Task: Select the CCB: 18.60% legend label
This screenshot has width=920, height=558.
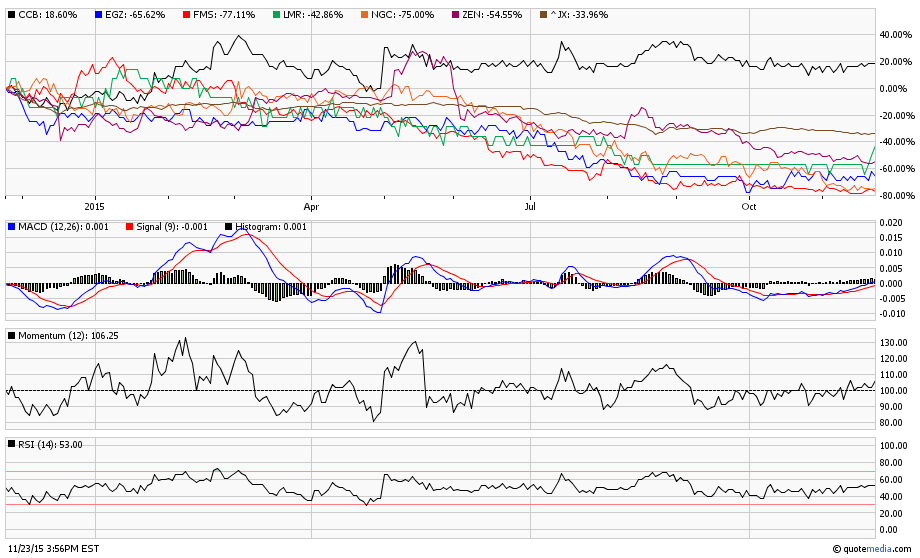Action: pyautogui.click(x=47, y=15)
